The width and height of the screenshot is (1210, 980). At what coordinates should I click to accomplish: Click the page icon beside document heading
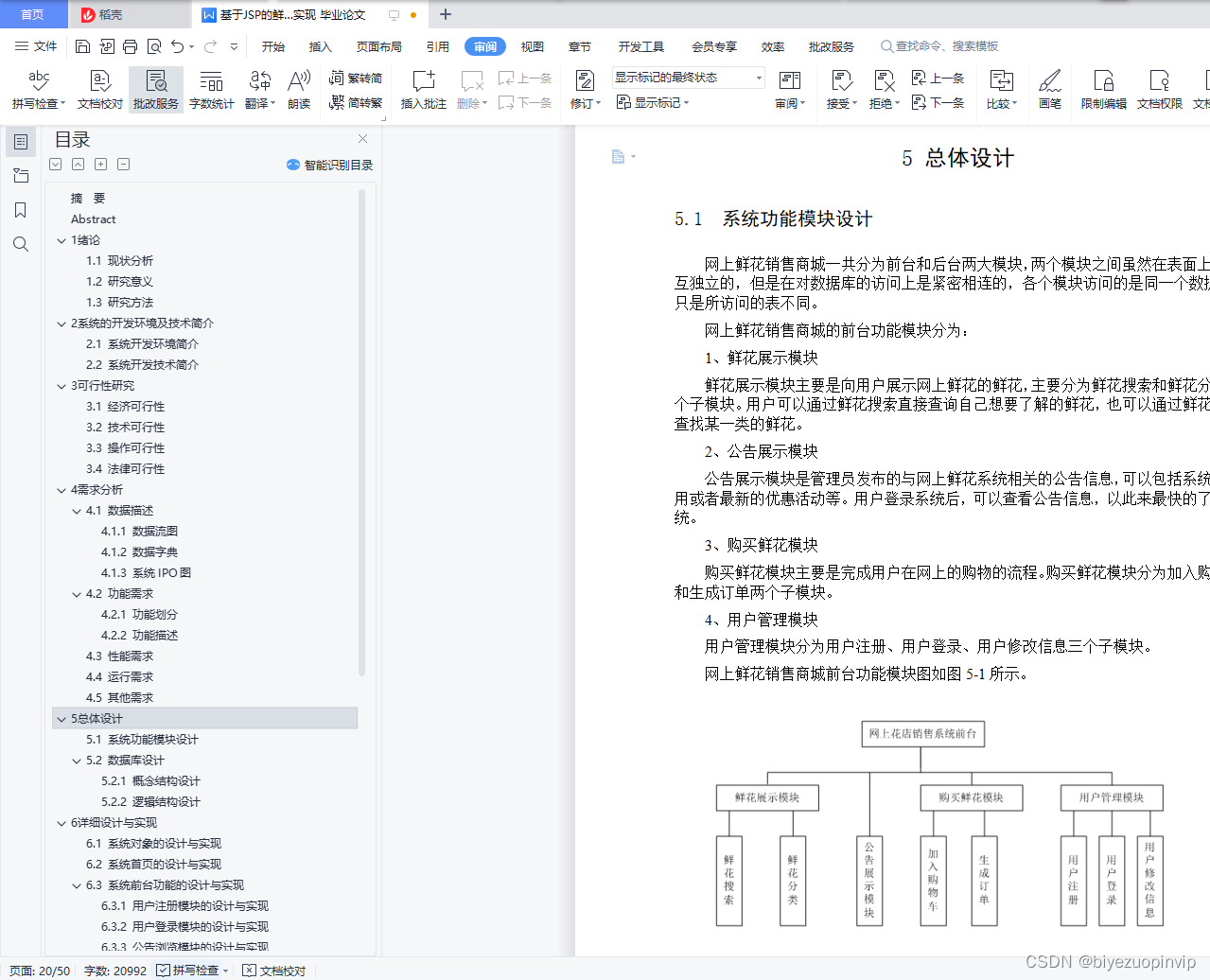[618, 157]
